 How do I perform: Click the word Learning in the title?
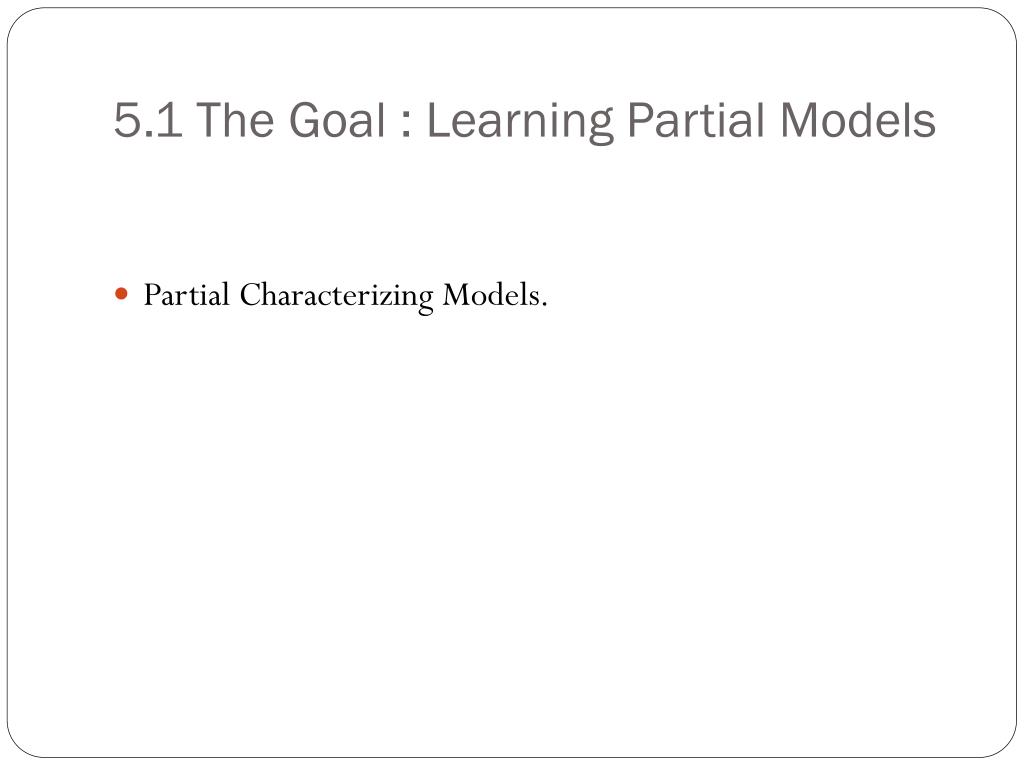click(x=520, y=122)
